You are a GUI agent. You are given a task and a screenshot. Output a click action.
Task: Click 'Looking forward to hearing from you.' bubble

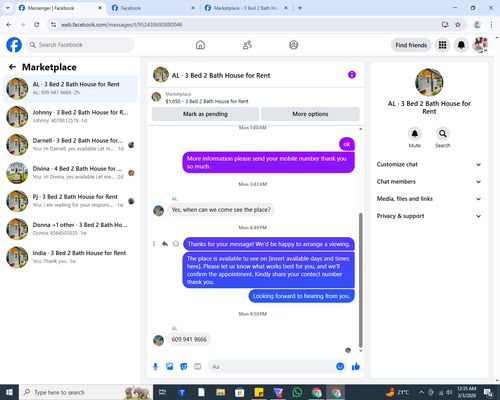[x=301, y=296]
